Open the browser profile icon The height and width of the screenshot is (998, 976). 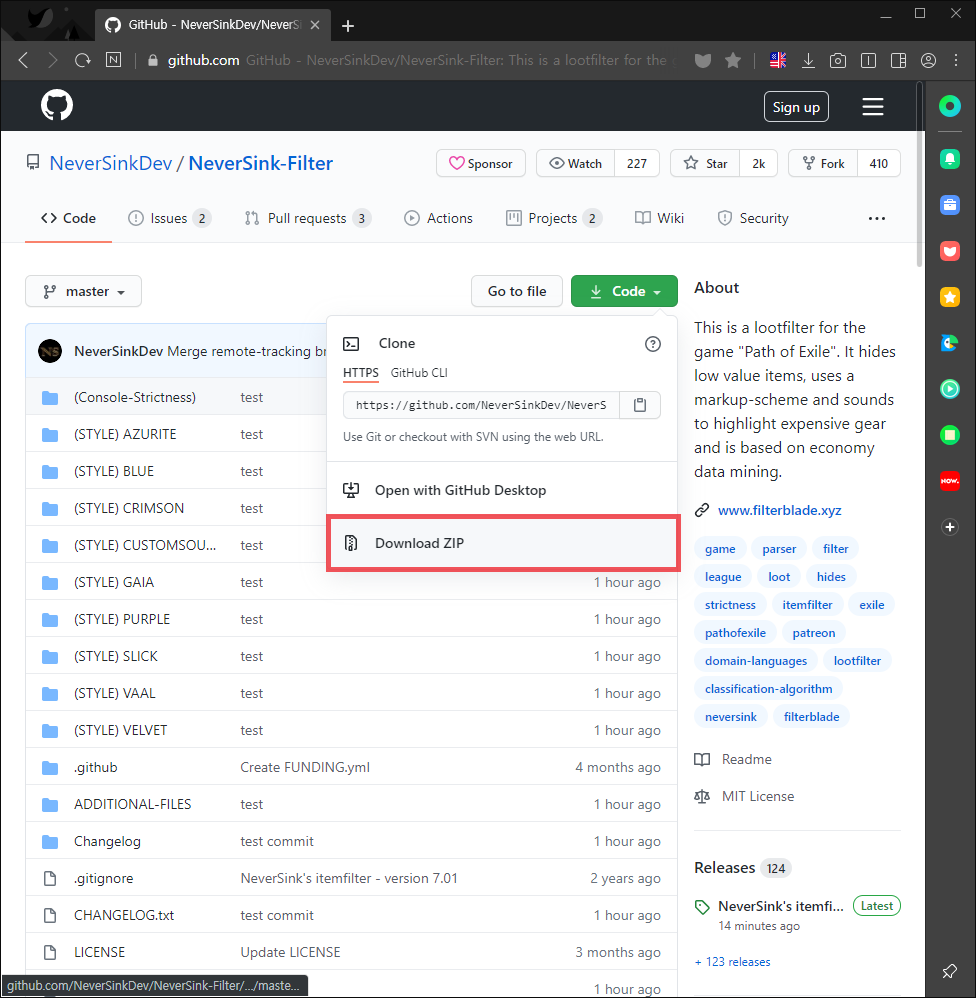pos(928,60)
